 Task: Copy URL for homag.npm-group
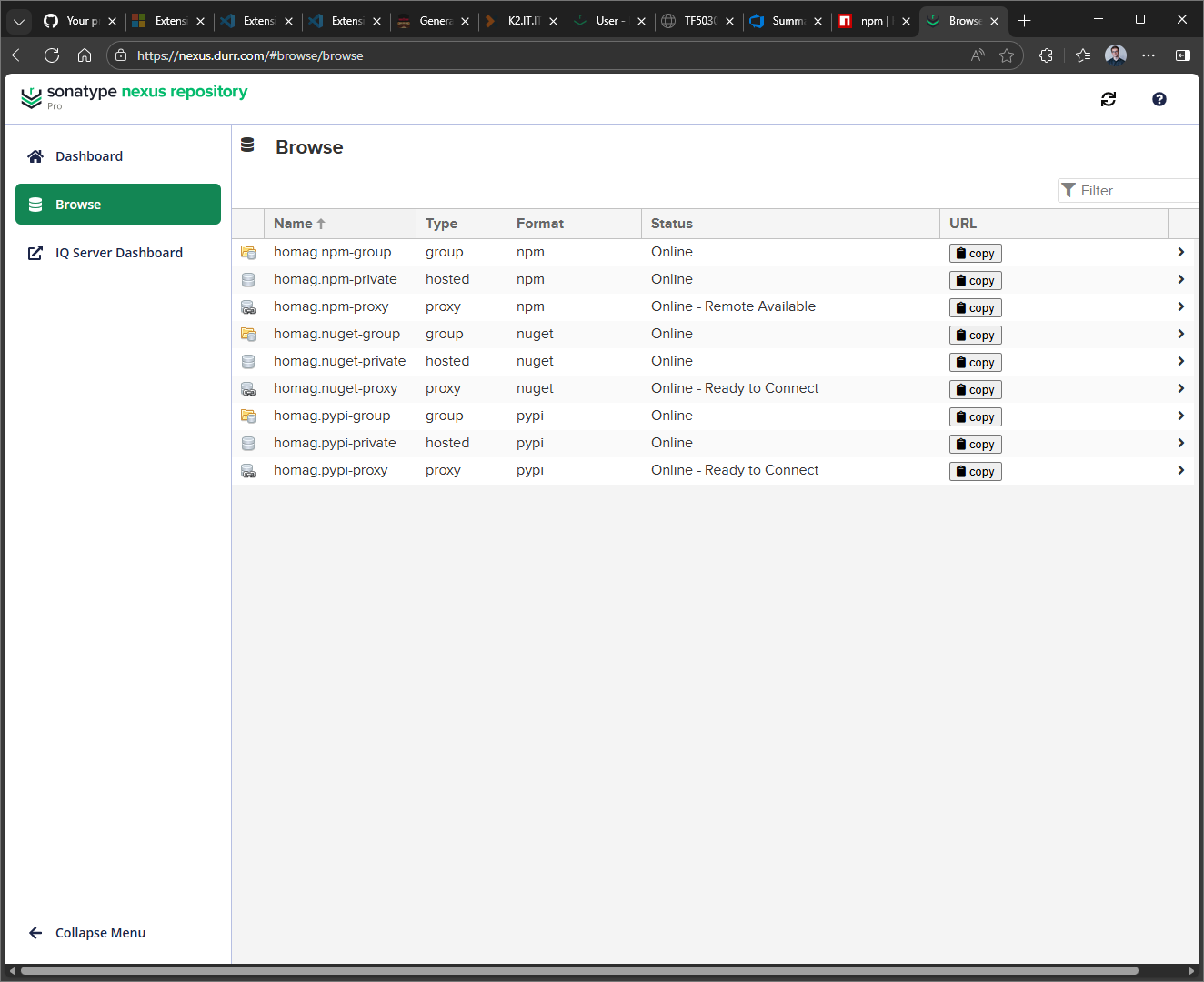tap(975, 254)
